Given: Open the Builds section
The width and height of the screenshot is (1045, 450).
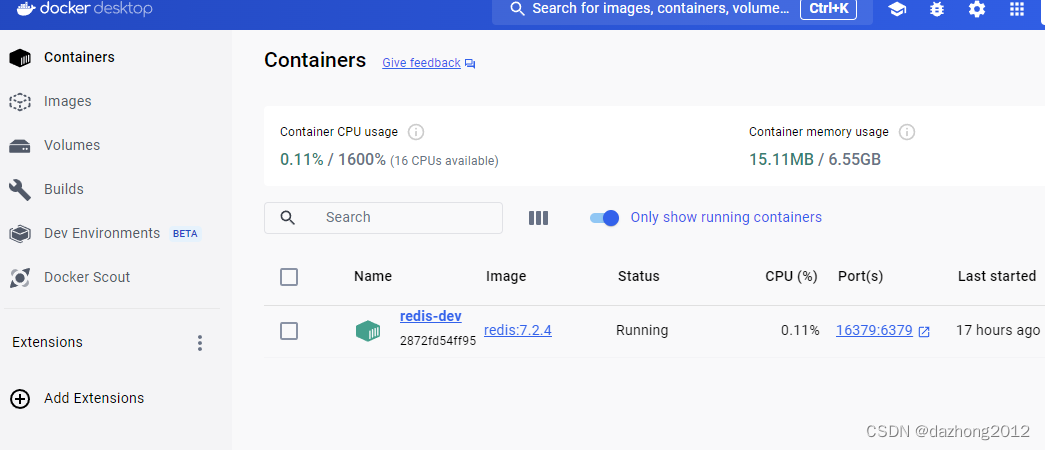Looking at the screenshot, I should (63, 189).
